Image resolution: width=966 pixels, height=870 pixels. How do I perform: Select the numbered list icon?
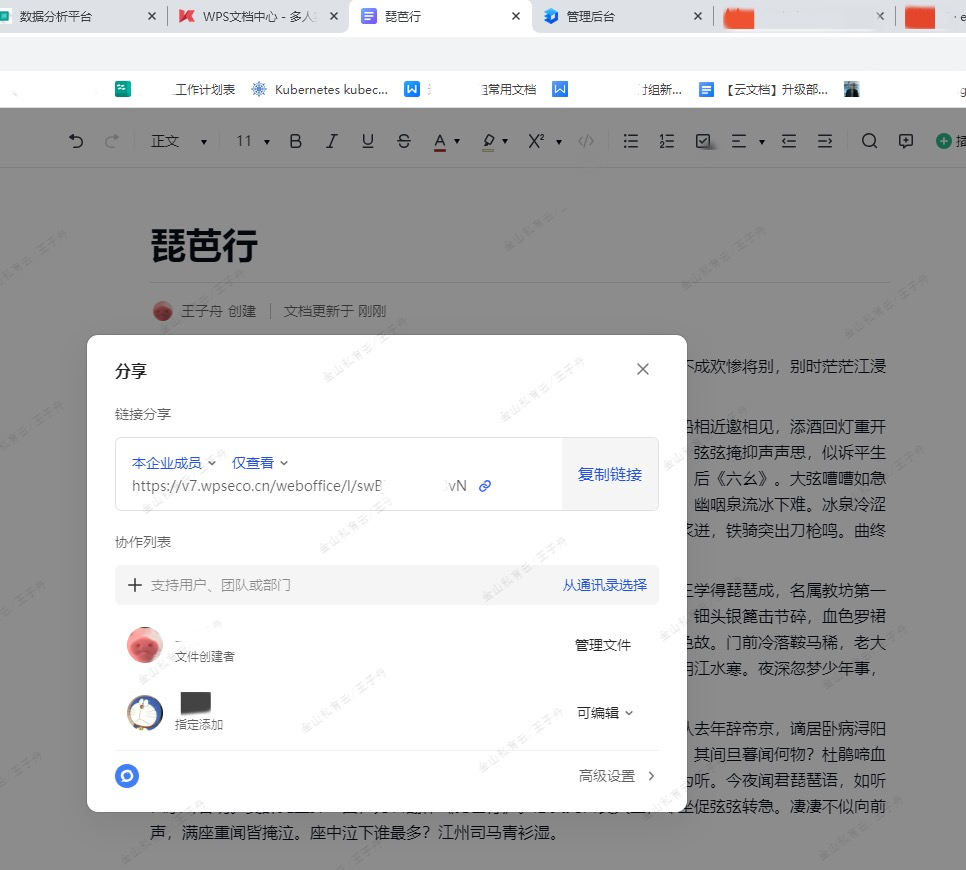pyautogui.click(x=667, y=141)
